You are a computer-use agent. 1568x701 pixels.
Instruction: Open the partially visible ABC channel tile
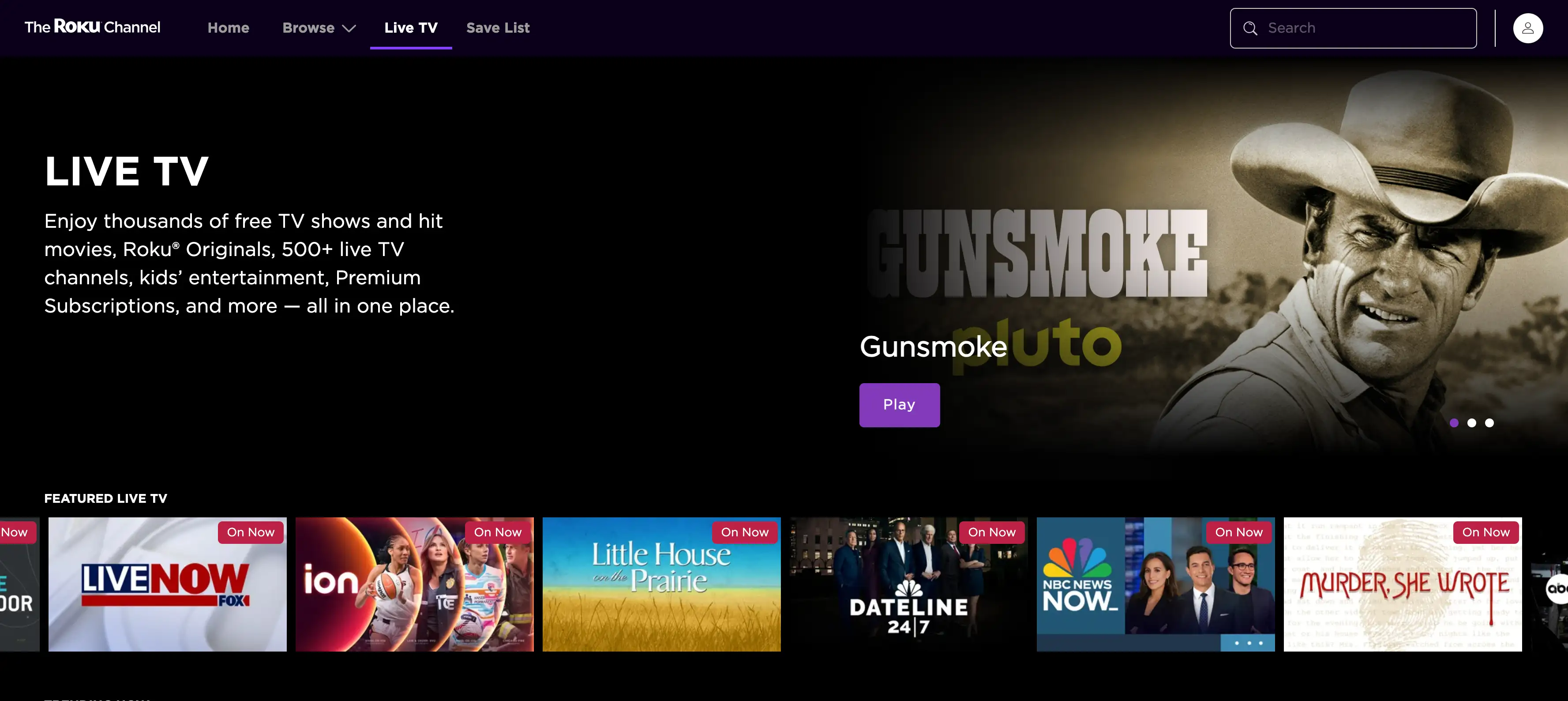click(1550, 584)
